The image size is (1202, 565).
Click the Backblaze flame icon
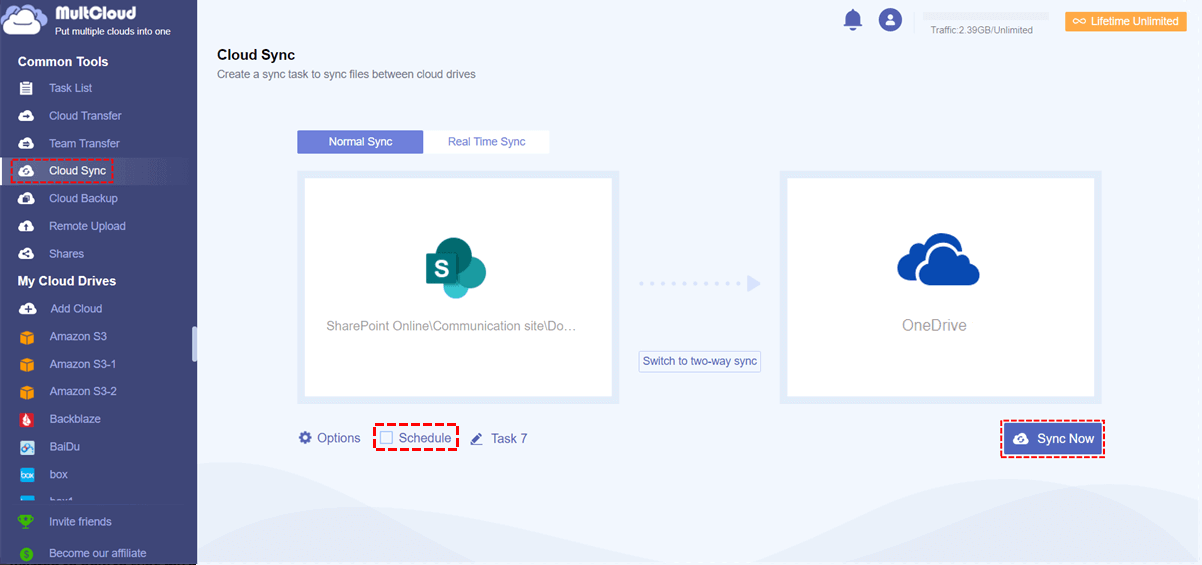tap(27, 419)
